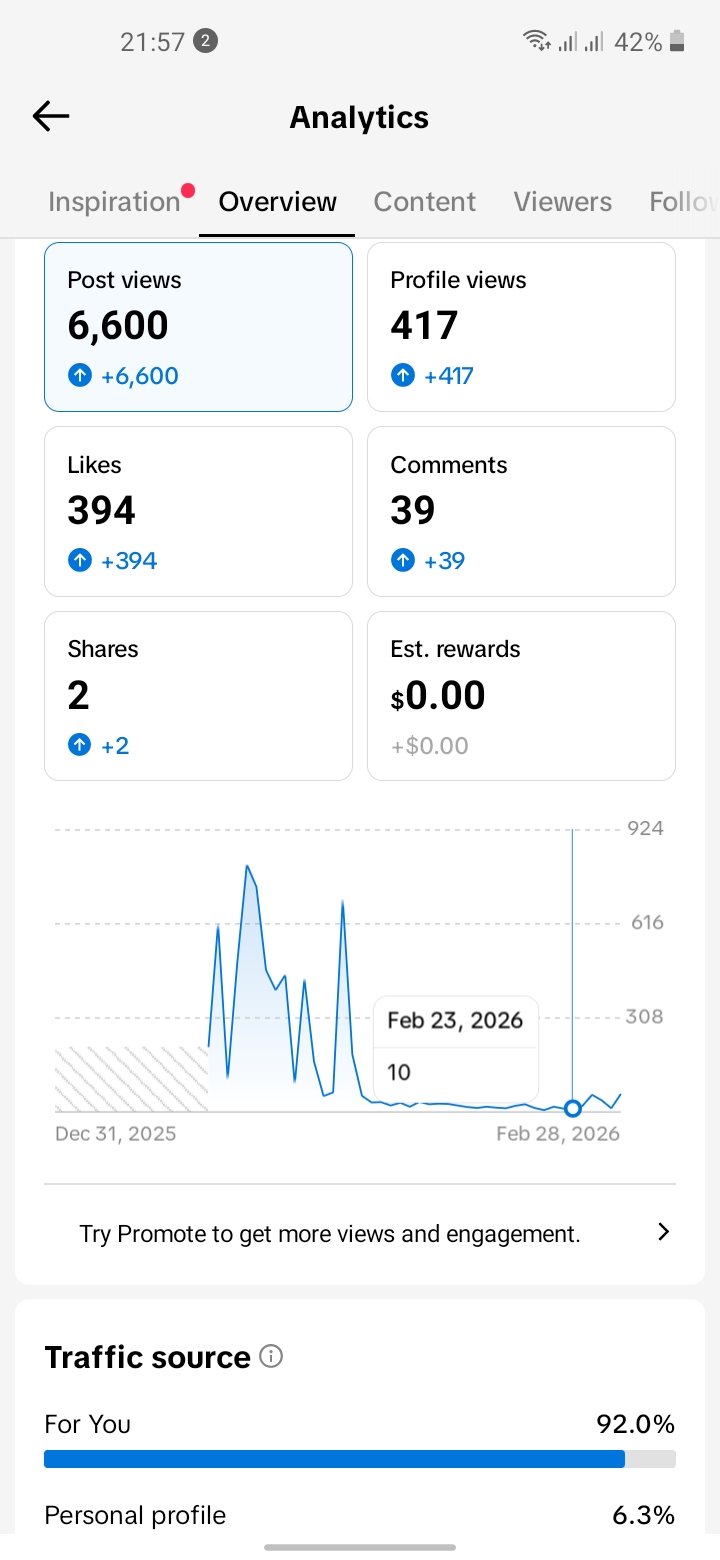Open the Inspiration tab
This screenshot has height=1560, width=720.
(x=114, y=202)
